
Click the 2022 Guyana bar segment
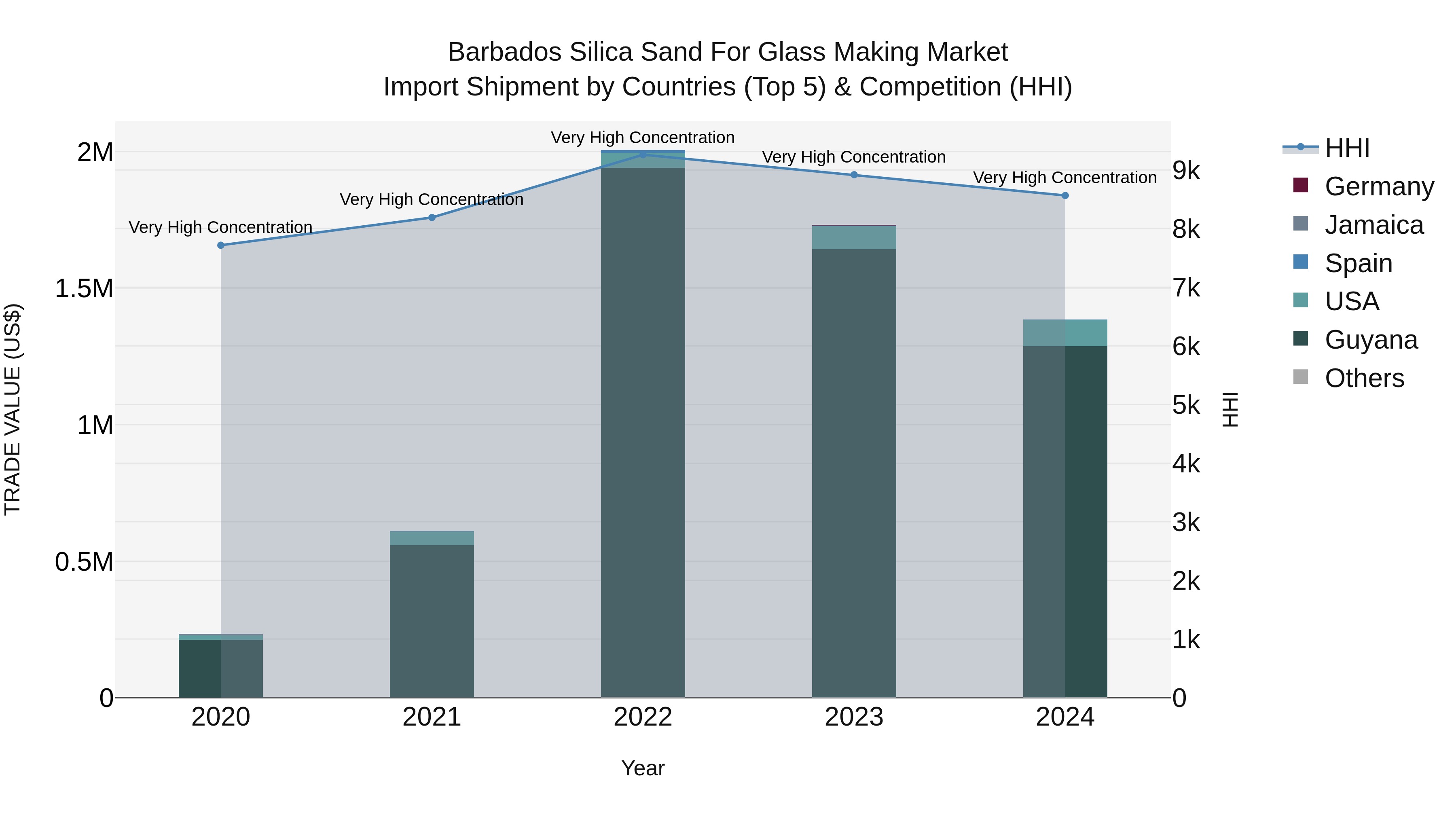(643, 432)
